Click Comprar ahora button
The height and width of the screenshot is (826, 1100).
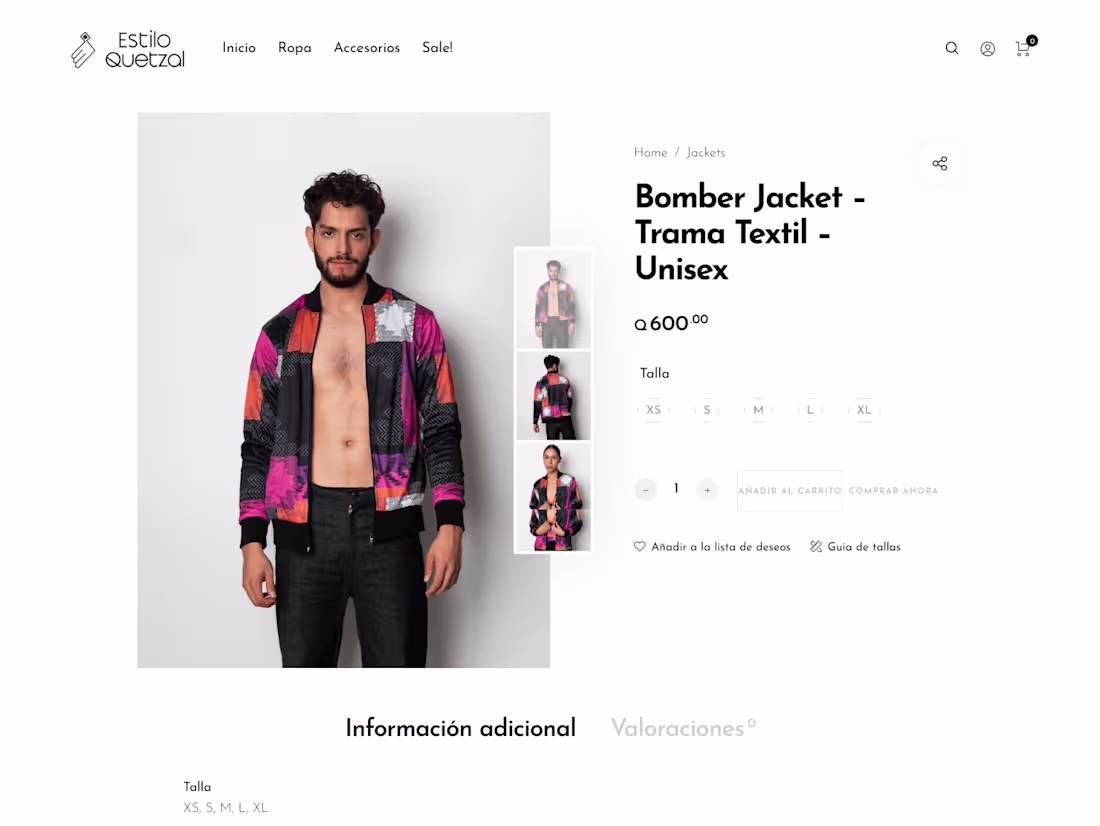coord(893,491)
